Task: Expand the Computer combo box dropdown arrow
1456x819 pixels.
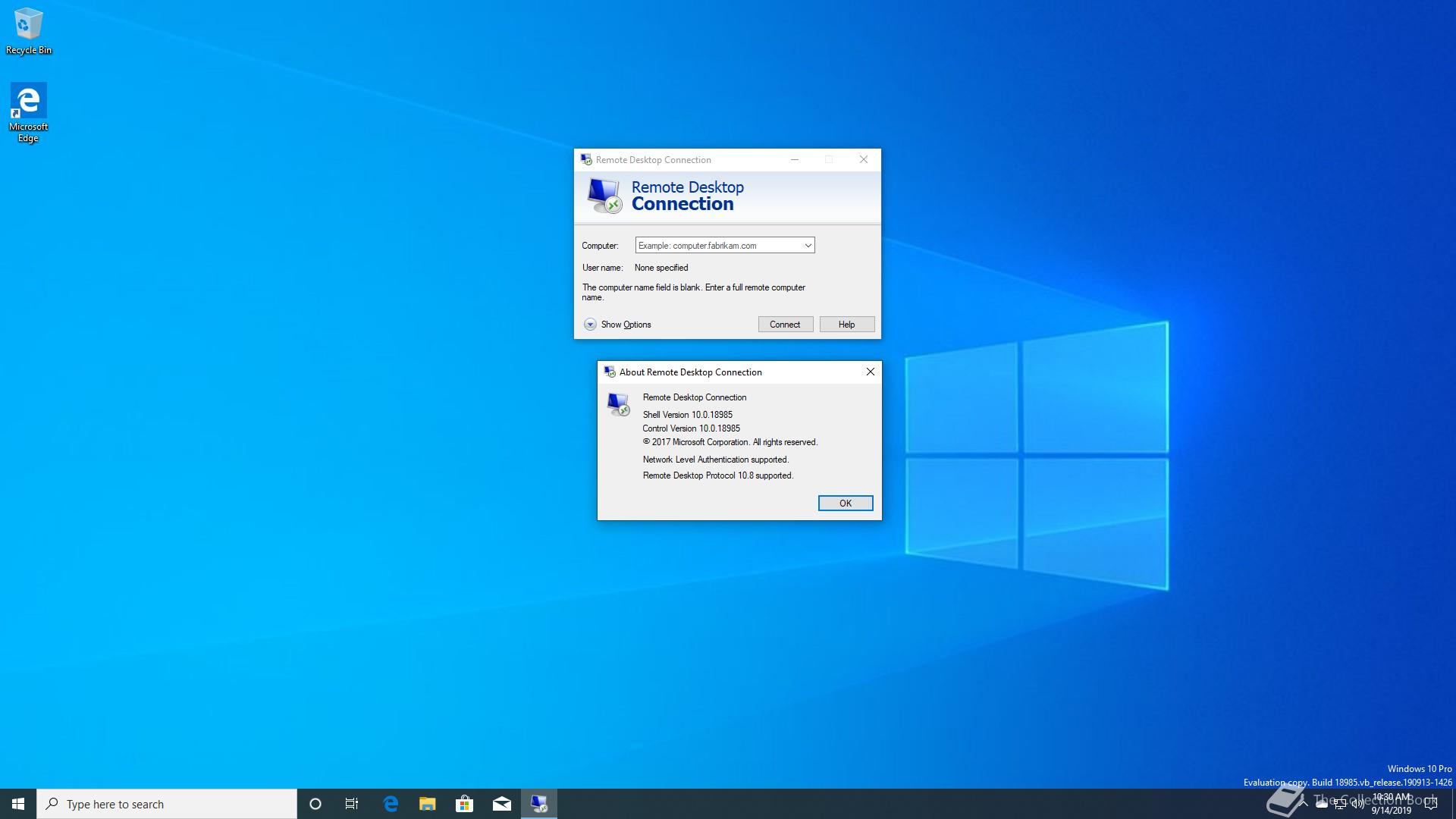Action: [808, 246]
